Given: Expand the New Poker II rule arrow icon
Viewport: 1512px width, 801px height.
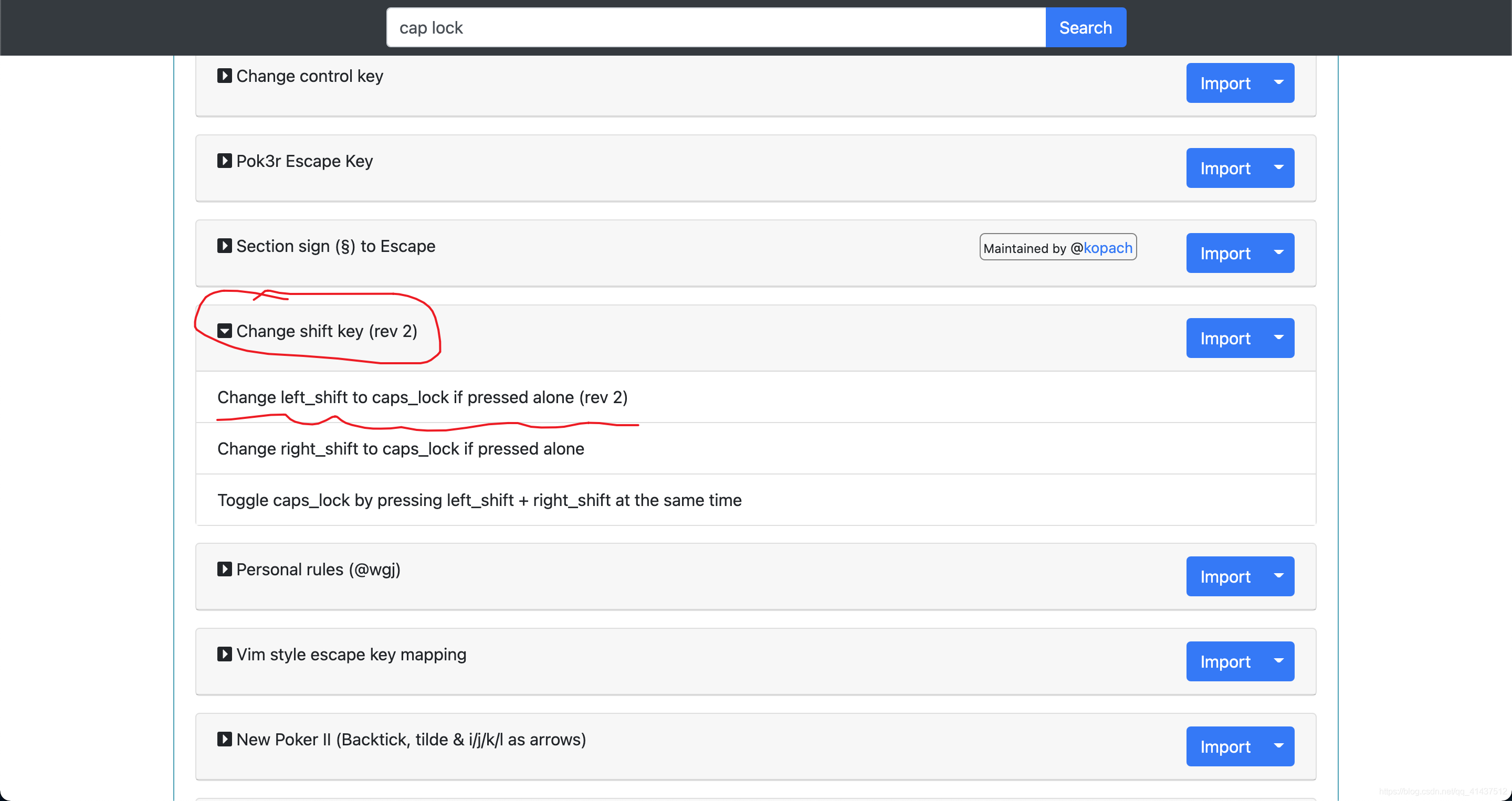Looking at the screenshot, I should pyautogui.click(x=224, y=740).
